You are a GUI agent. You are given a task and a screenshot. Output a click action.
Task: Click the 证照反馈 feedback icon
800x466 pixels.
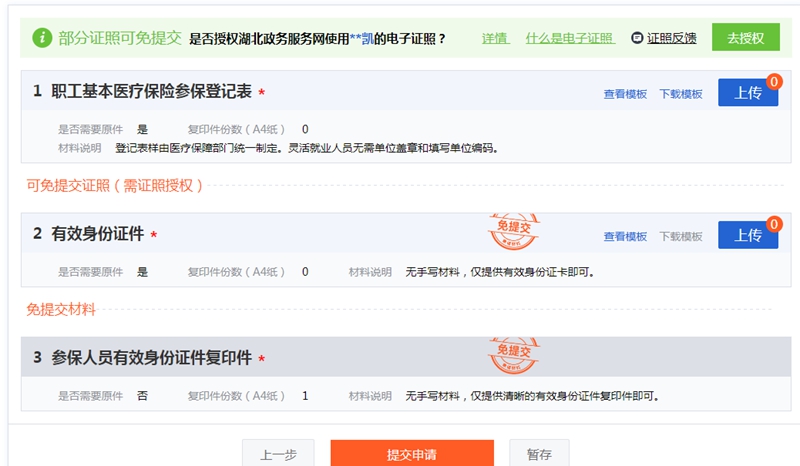[637, 38]
